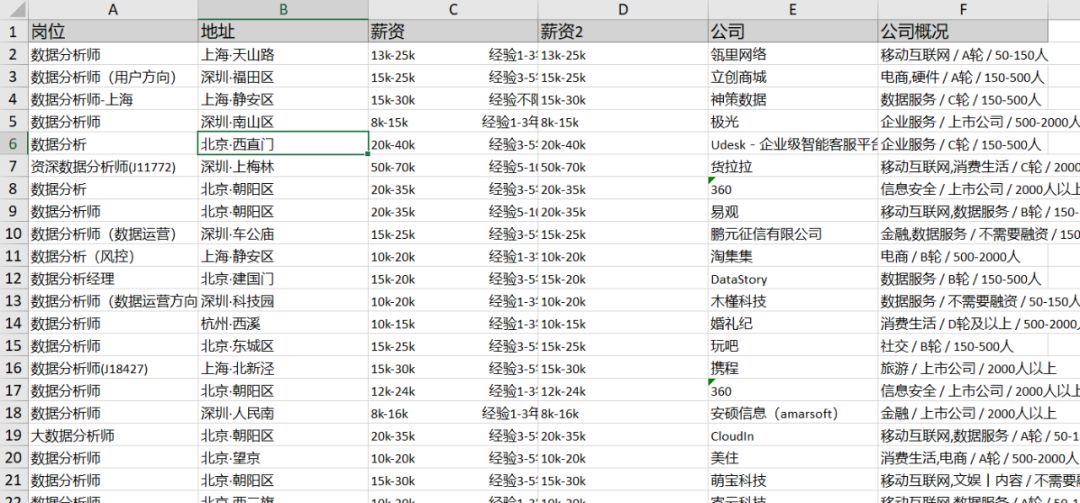Click address cell 深圳·上梅林

tap(283, 166)
